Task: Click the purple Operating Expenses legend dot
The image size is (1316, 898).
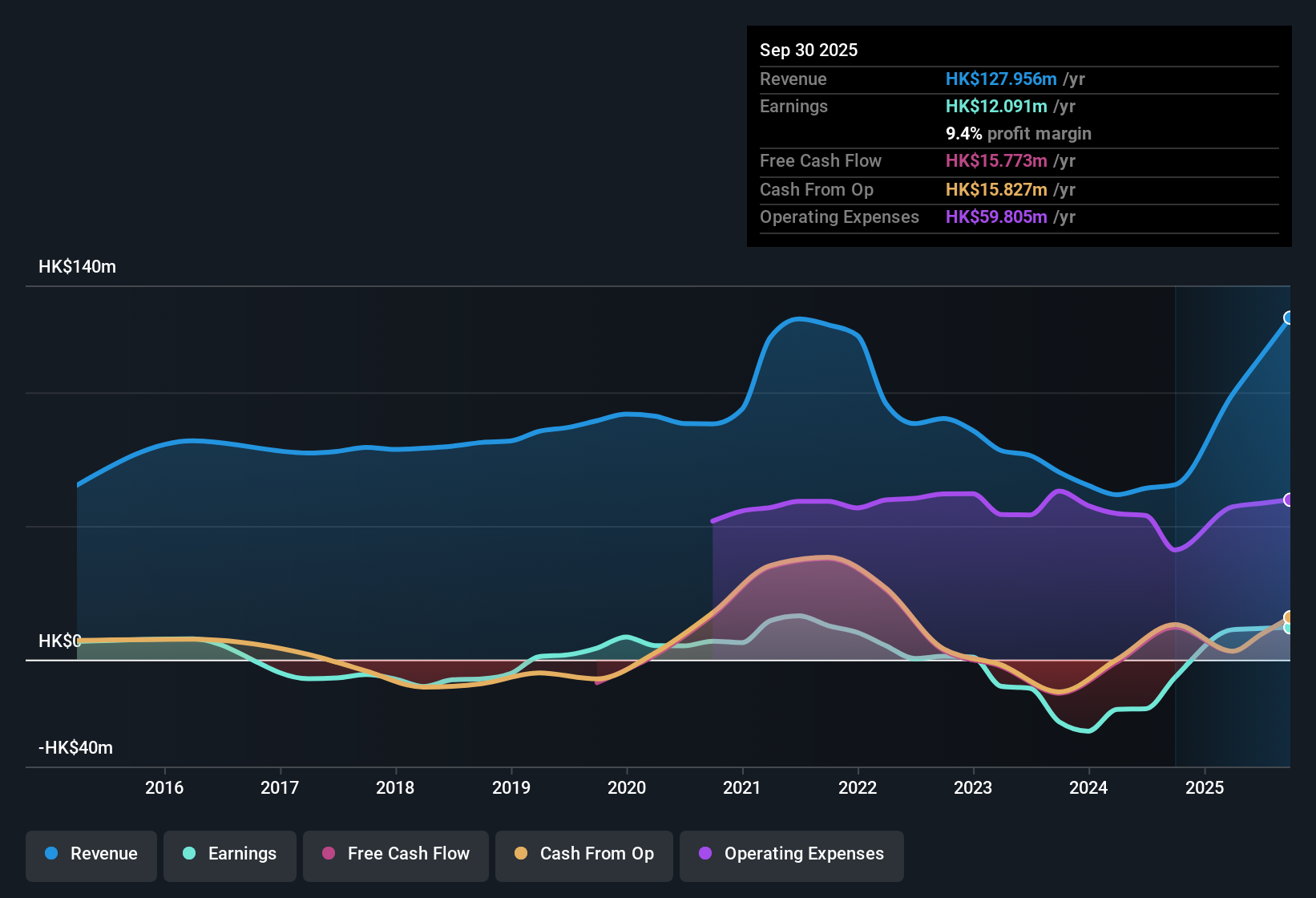Action: (705, 853)
